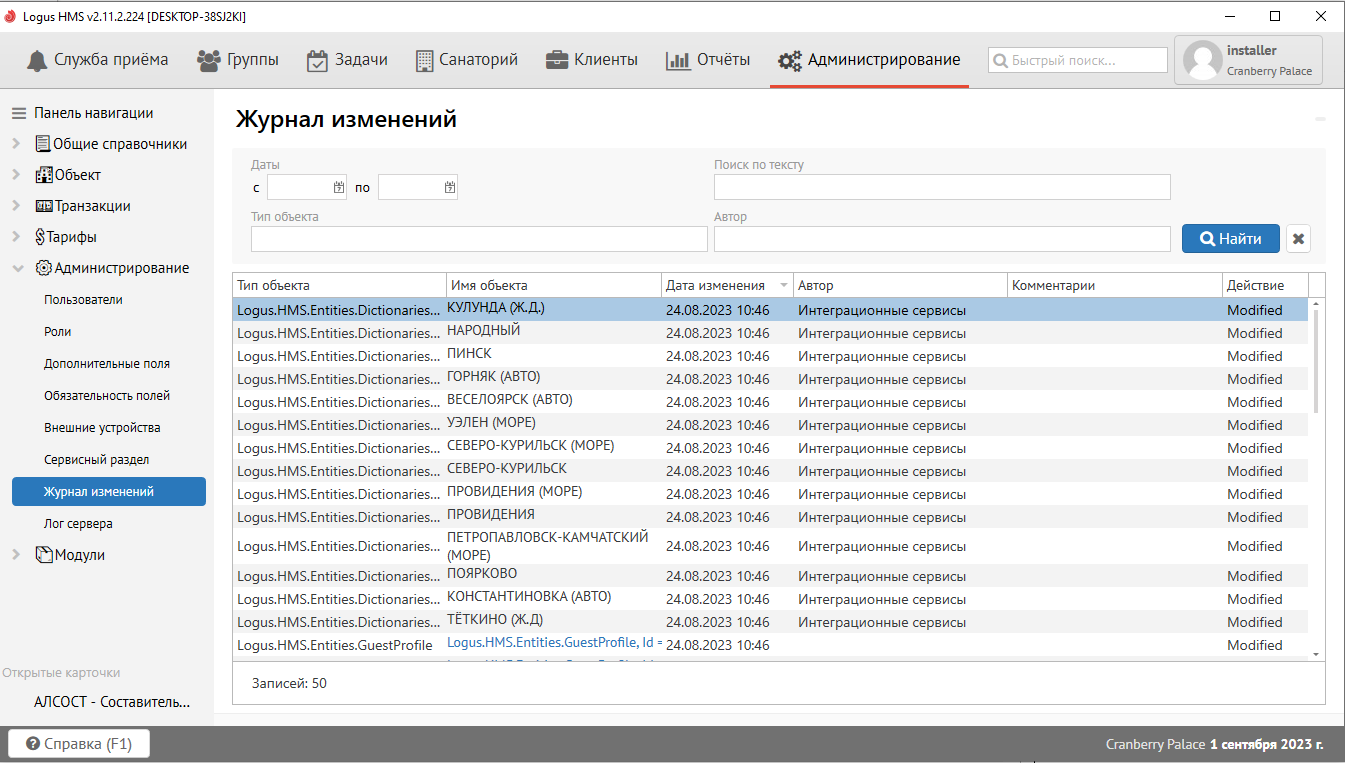1345x763 pixels.
Task: Sort by Дата изменения column header
Action: point(716,285)
